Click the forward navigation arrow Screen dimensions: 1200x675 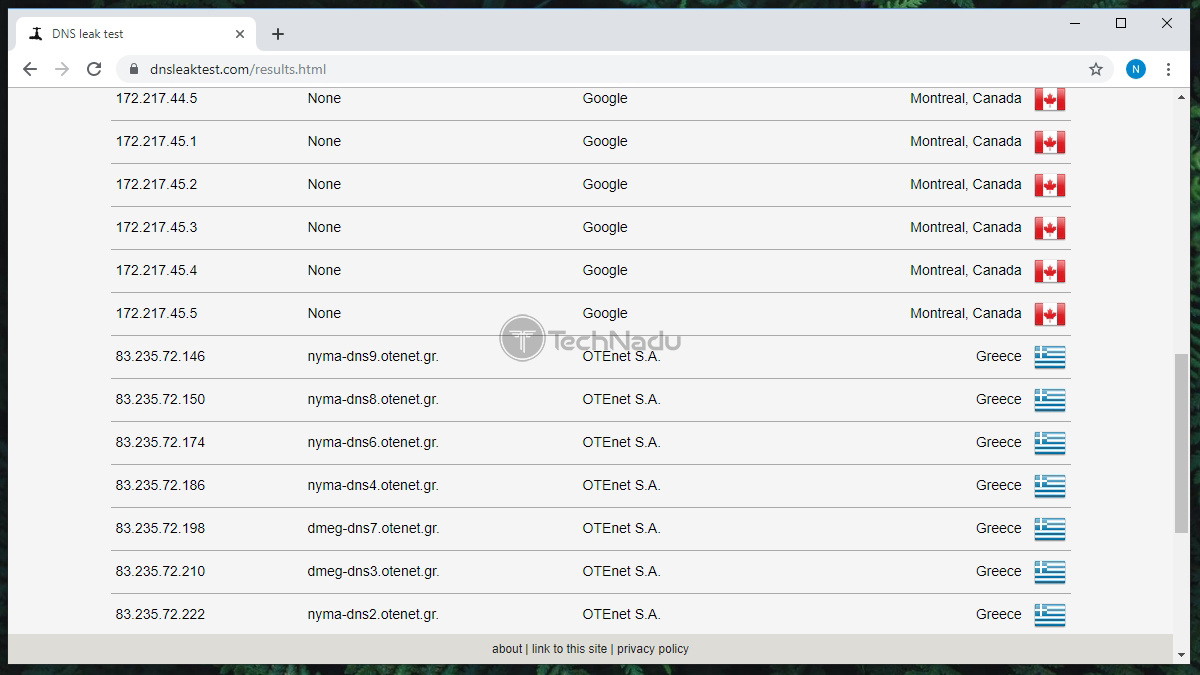62,69
